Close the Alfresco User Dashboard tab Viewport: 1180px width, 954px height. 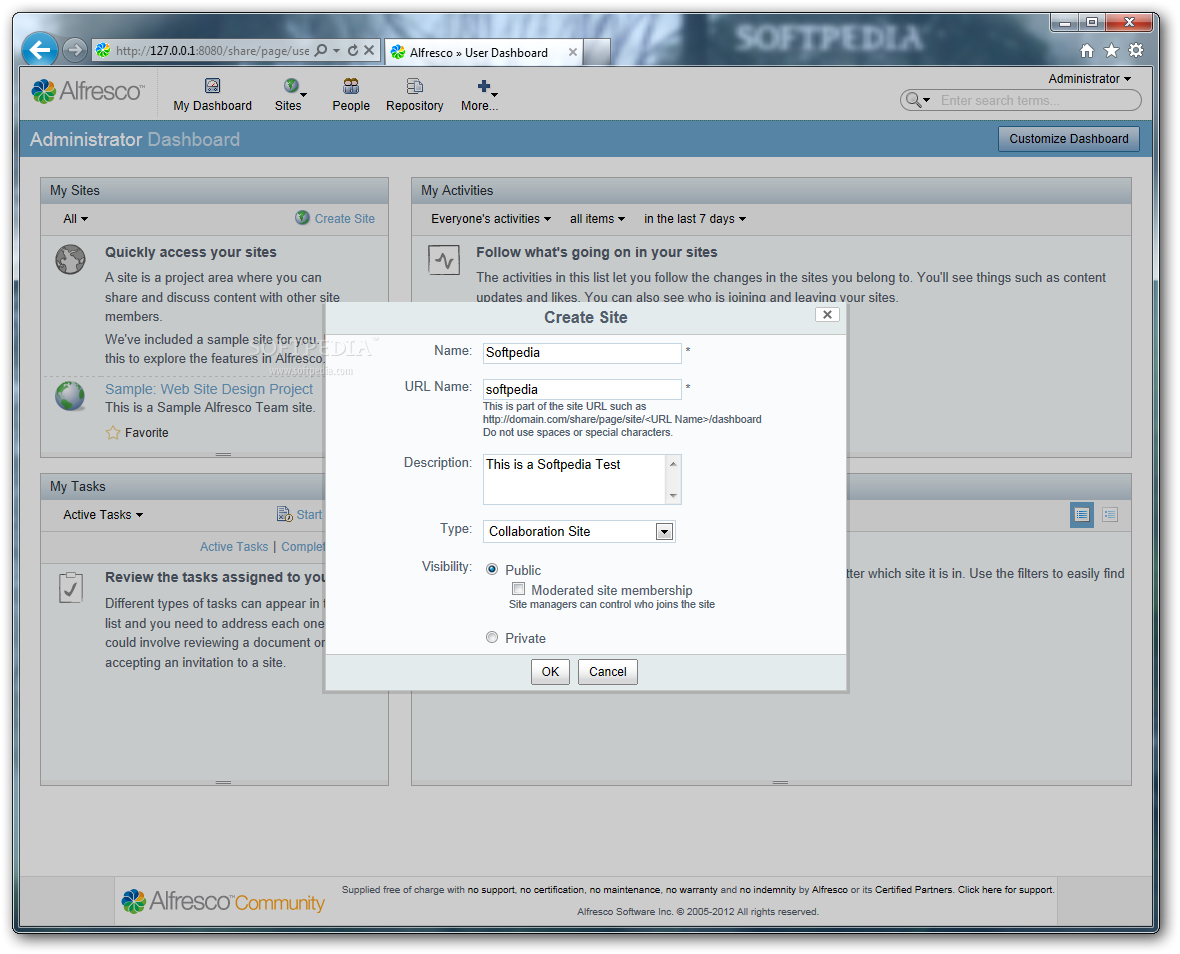point(573,52)
